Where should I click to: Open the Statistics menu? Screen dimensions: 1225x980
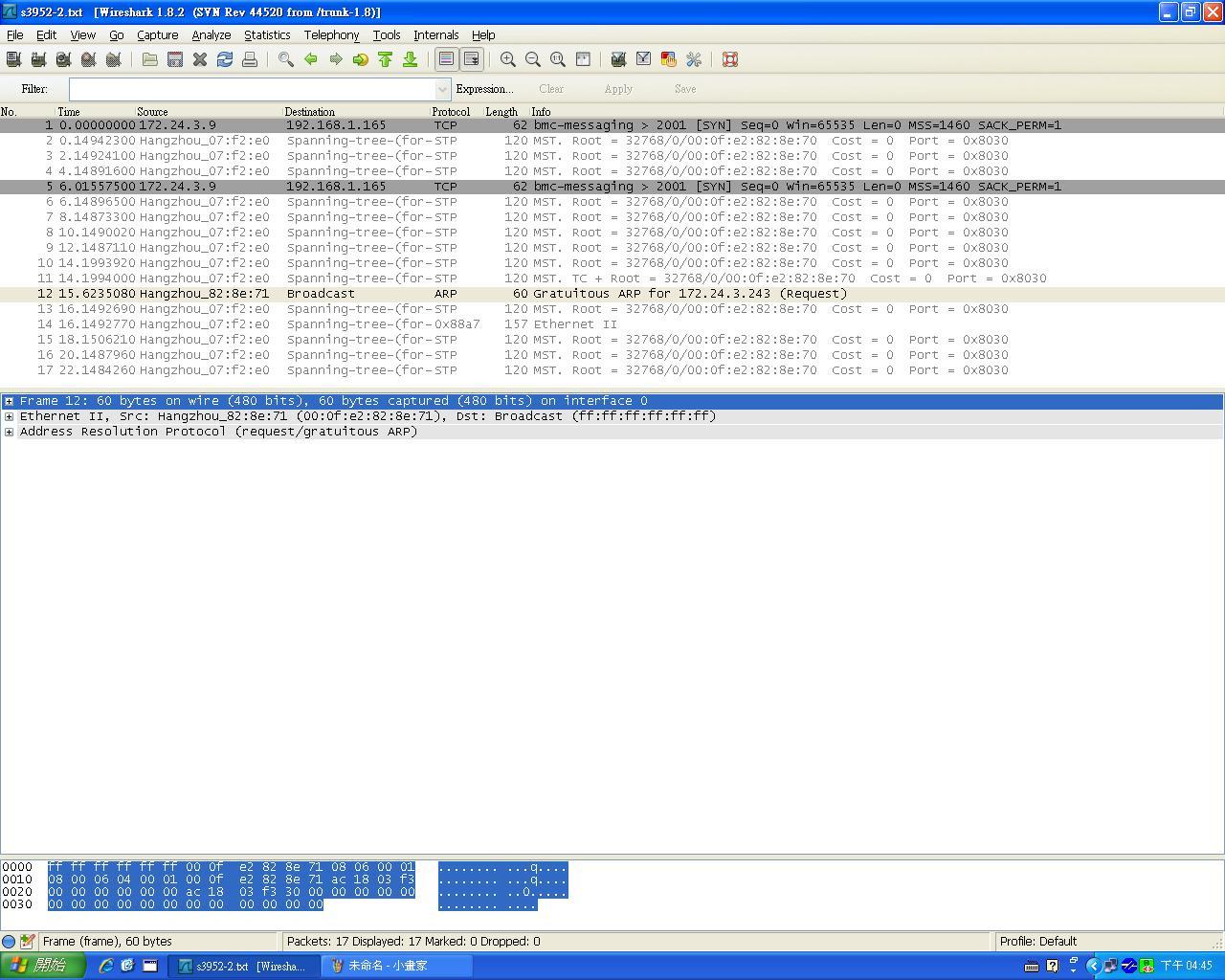tap(267, 34)
